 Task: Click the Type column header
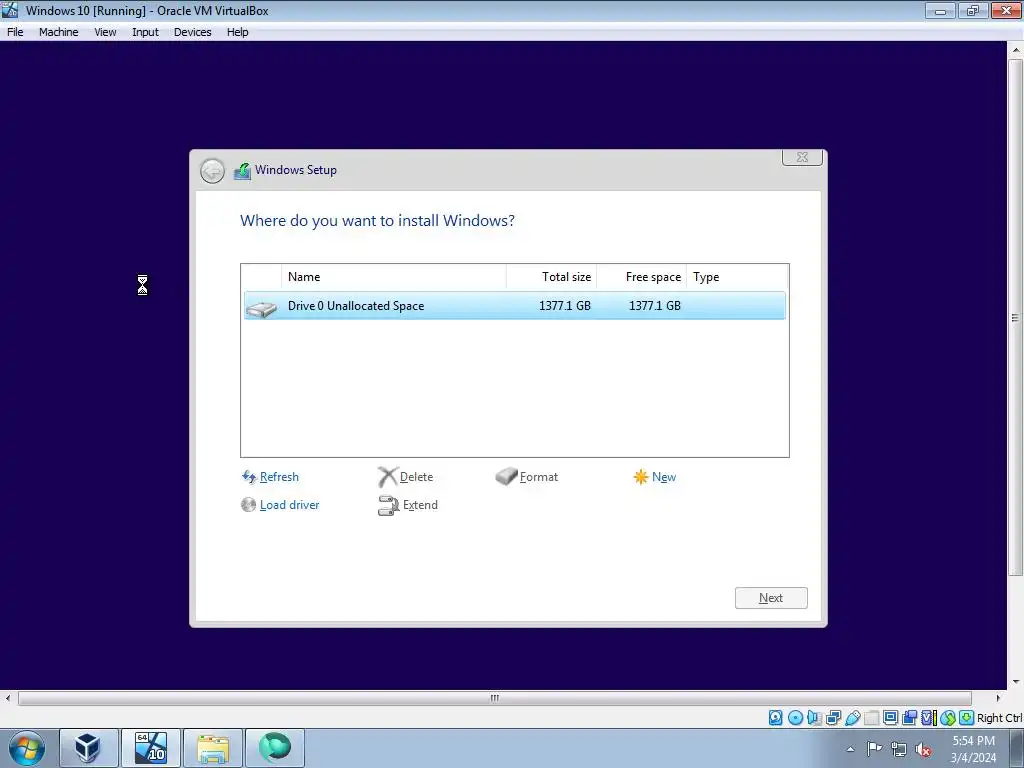coord(737,277)
